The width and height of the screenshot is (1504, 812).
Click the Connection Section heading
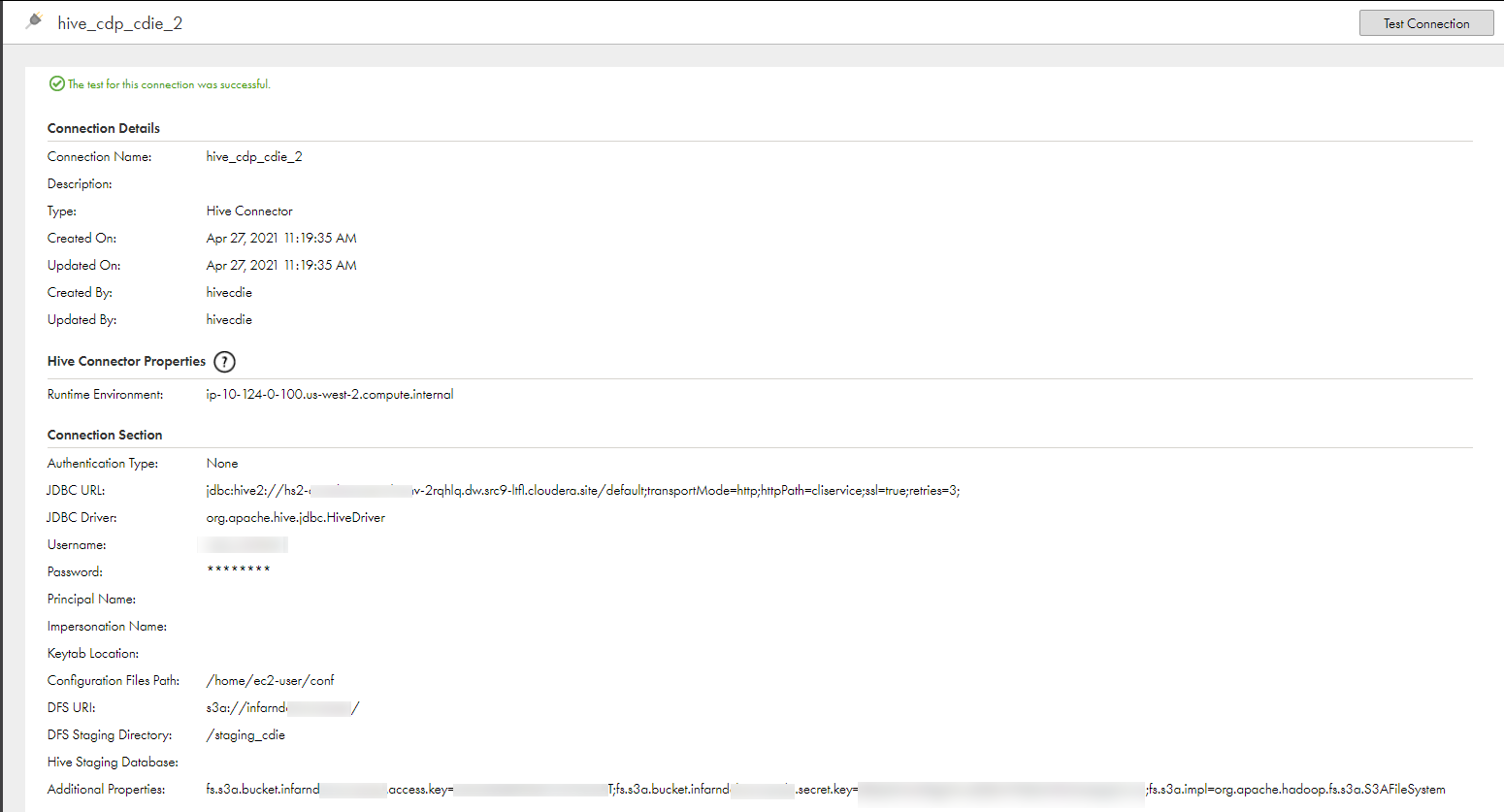point(105,435)
